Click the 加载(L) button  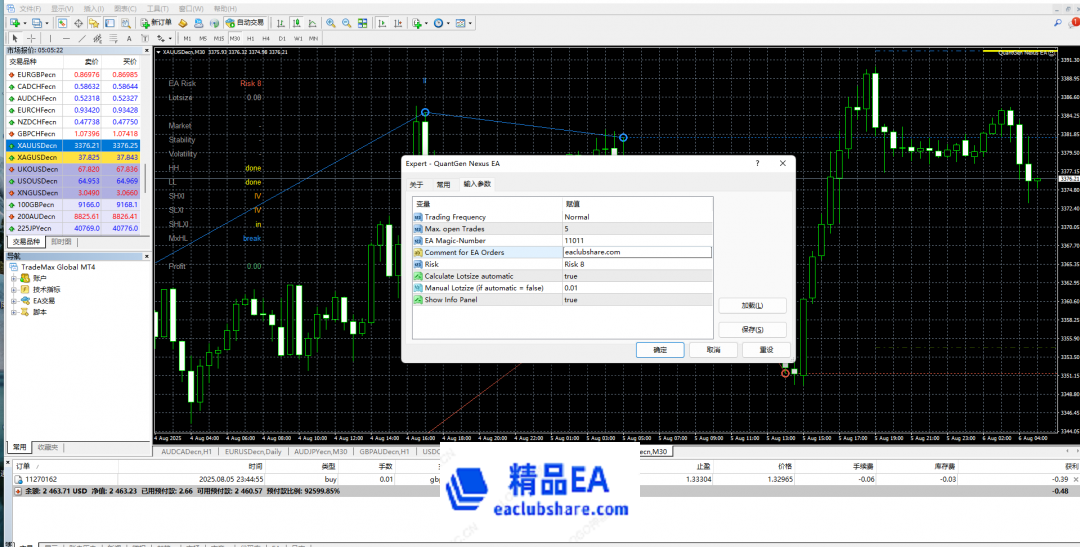pos(752,306)
